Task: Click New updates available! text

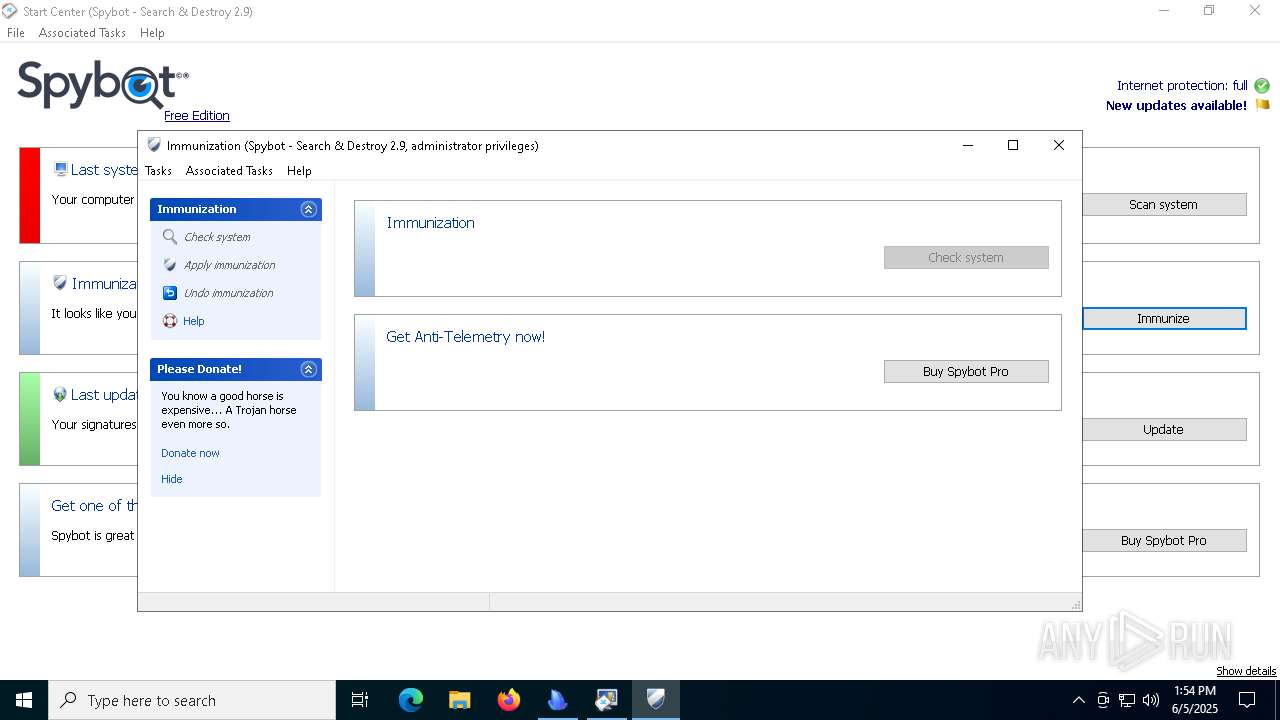Action: 1176,105
